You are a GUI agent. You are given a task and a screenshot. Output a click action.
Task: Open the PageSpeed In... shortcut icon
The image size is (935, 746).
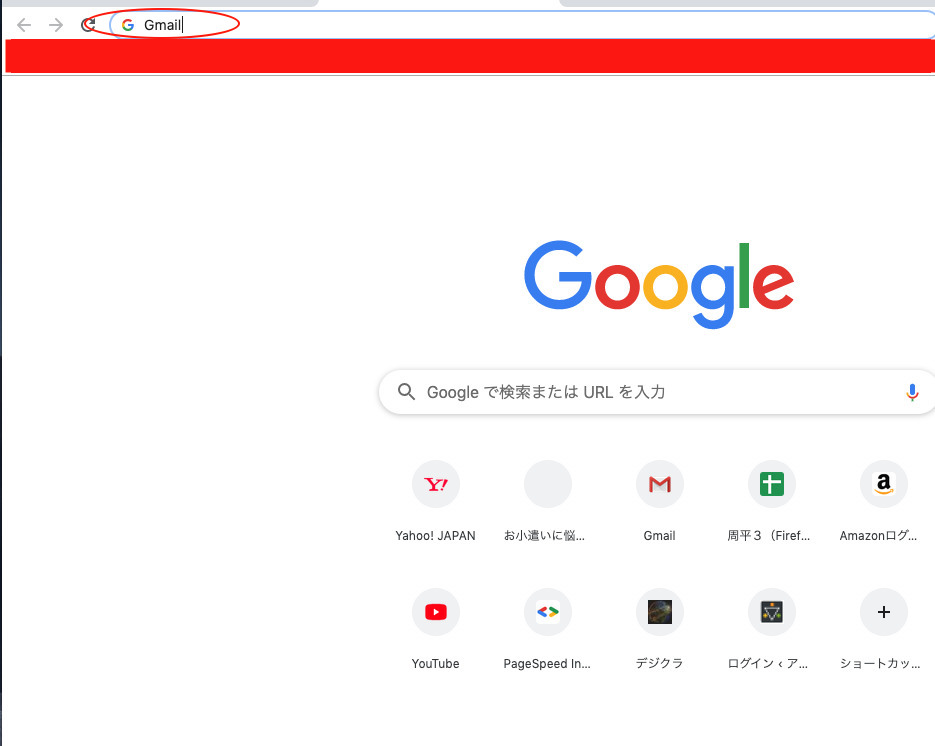pyautogui.click(x=547, y=612)
